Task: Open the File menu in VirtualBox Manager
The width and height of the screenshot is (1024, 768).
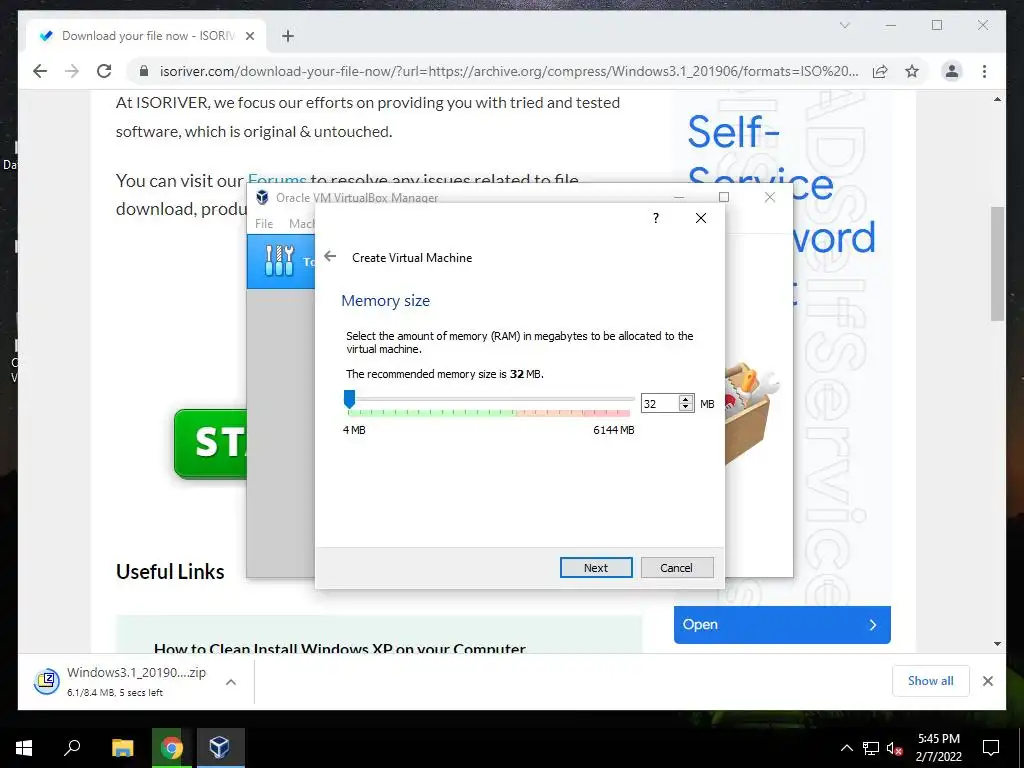Action: (264, 223)
